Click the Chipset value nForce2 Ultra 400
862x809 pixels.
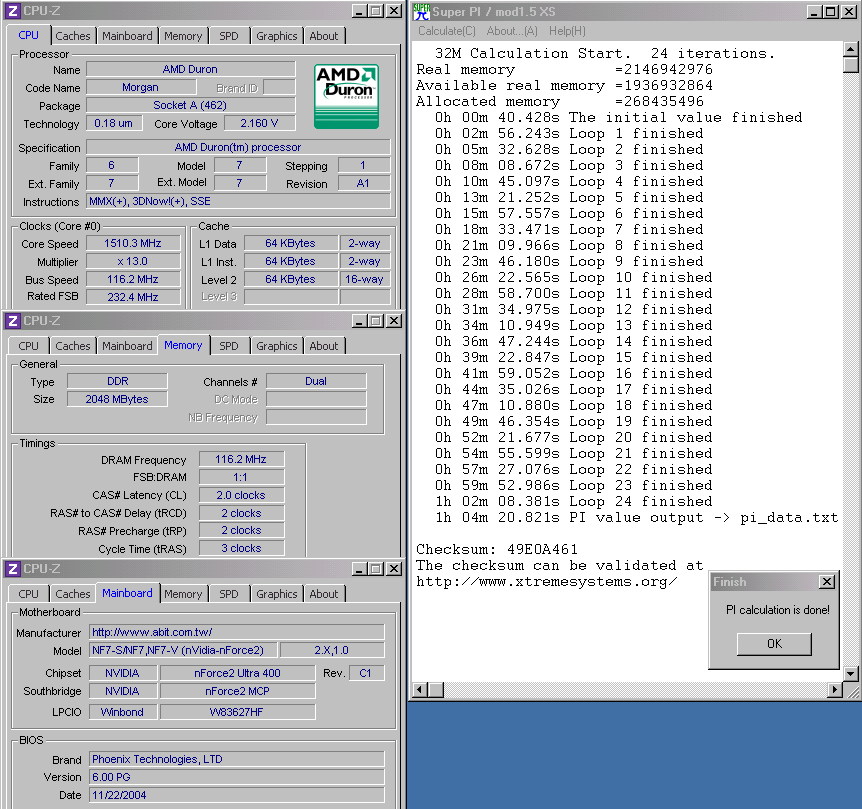[237, 673]
